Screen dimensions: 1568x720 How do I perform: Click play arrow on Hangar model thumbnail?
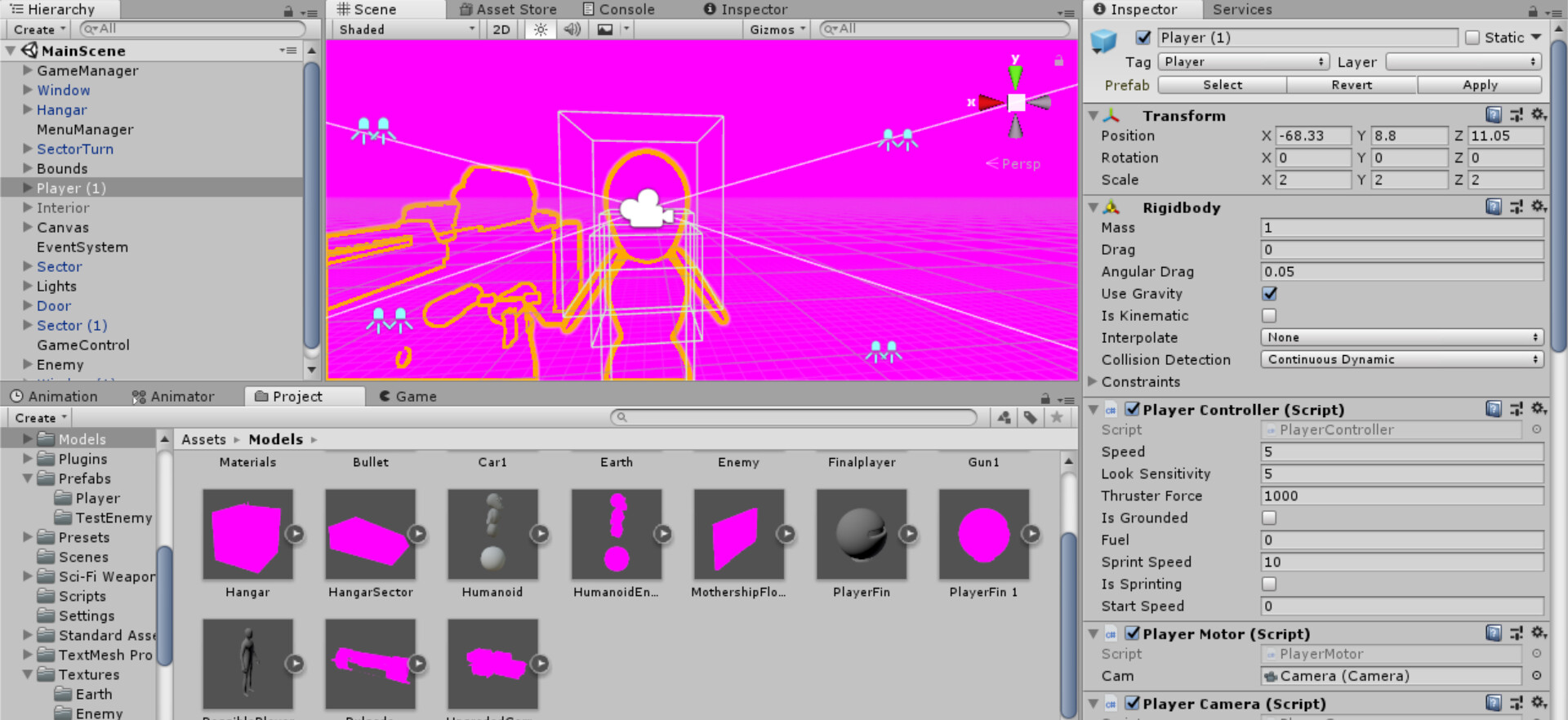pos(295,534)
